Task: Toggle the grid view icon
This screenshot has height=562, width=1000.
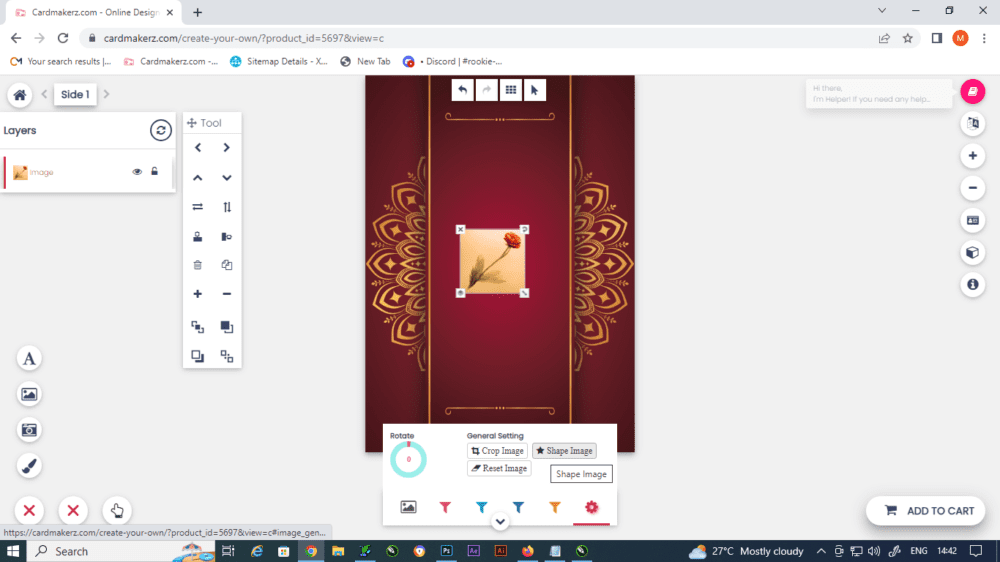Action: click(x=510, y=90)
